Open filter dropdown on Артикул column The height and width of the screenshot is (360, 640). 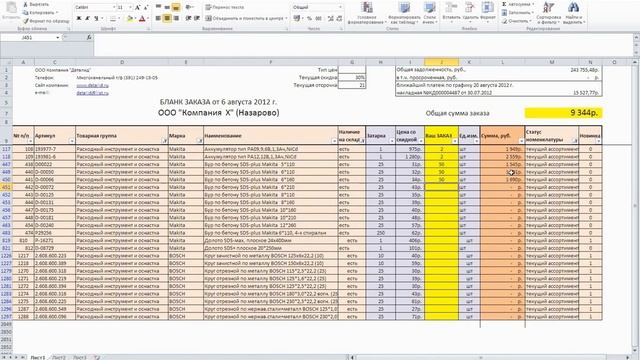pos(72,141)
